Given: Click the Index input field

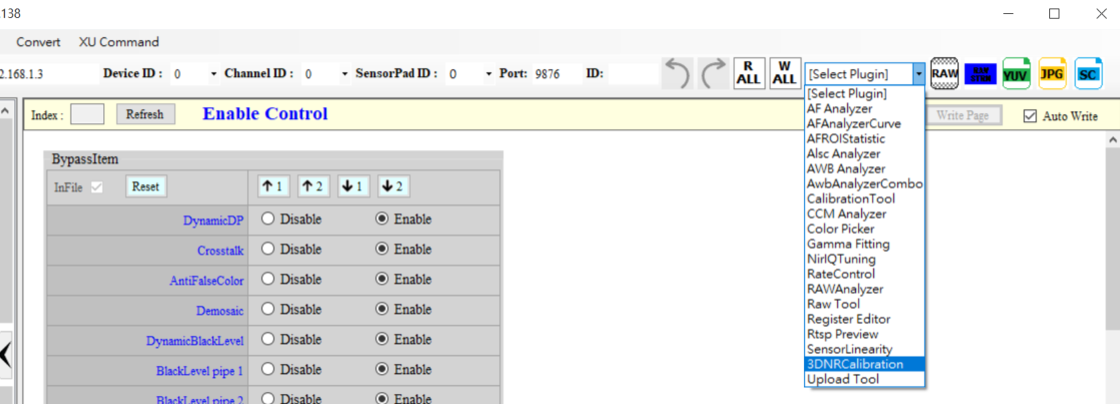Looking at the screenshot, I should click(87, 114).
